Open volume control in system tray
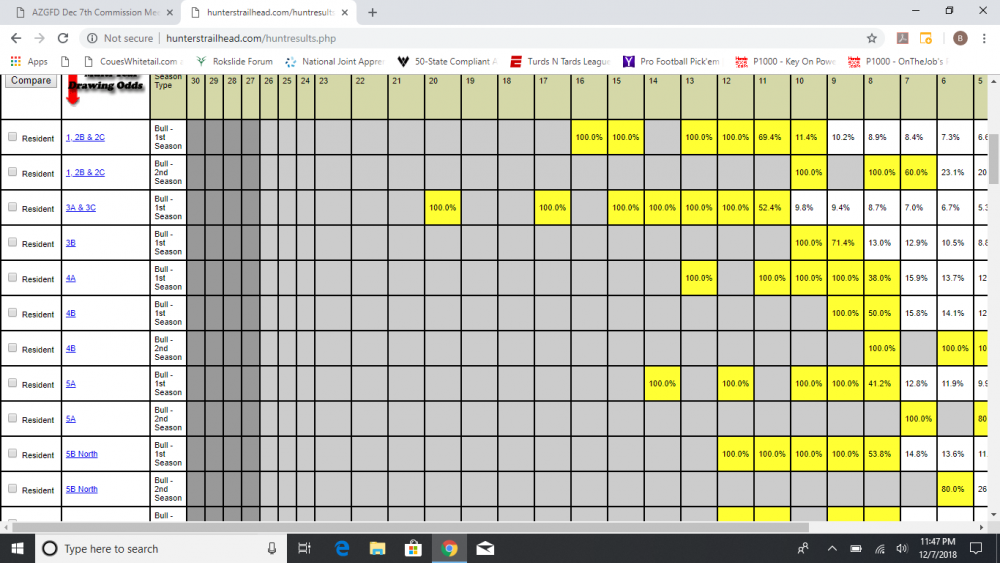Viewport: 1000px width, 563px height. coord(902,548)
